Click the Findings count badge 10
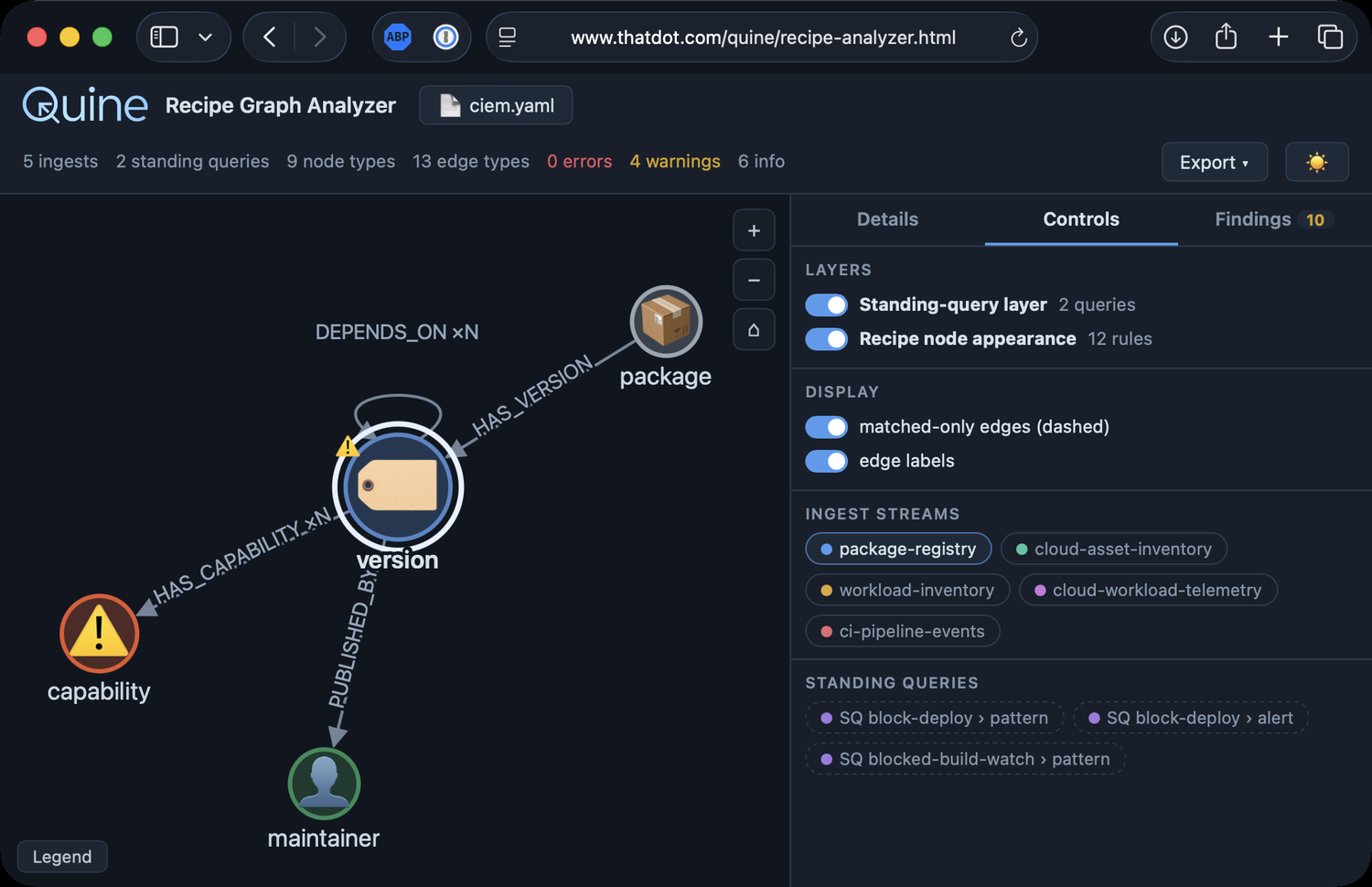Viewport: 1372px width, 887px height. [1315, 219]
